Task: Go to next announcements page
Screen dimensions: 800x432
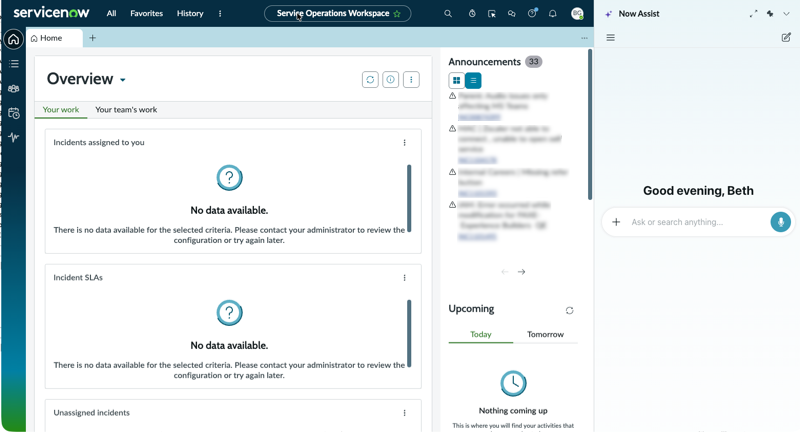Action: [521, 272]
